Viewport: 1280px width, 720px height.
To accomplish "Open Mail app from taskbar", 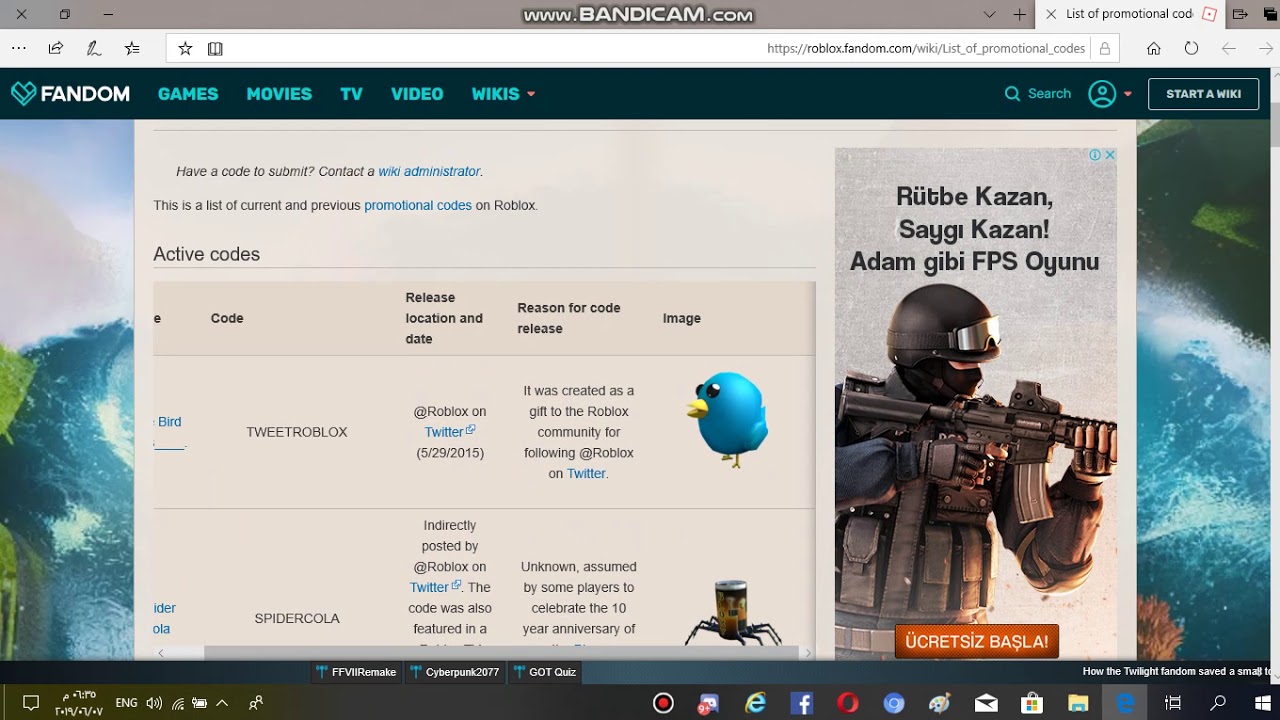I will (986, 703).
